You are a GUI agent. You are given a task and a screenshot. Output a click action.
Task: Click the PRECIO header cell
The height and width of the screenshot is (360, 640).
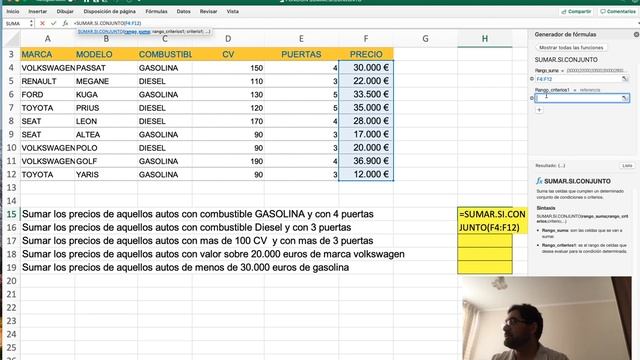tap(366, 54)
